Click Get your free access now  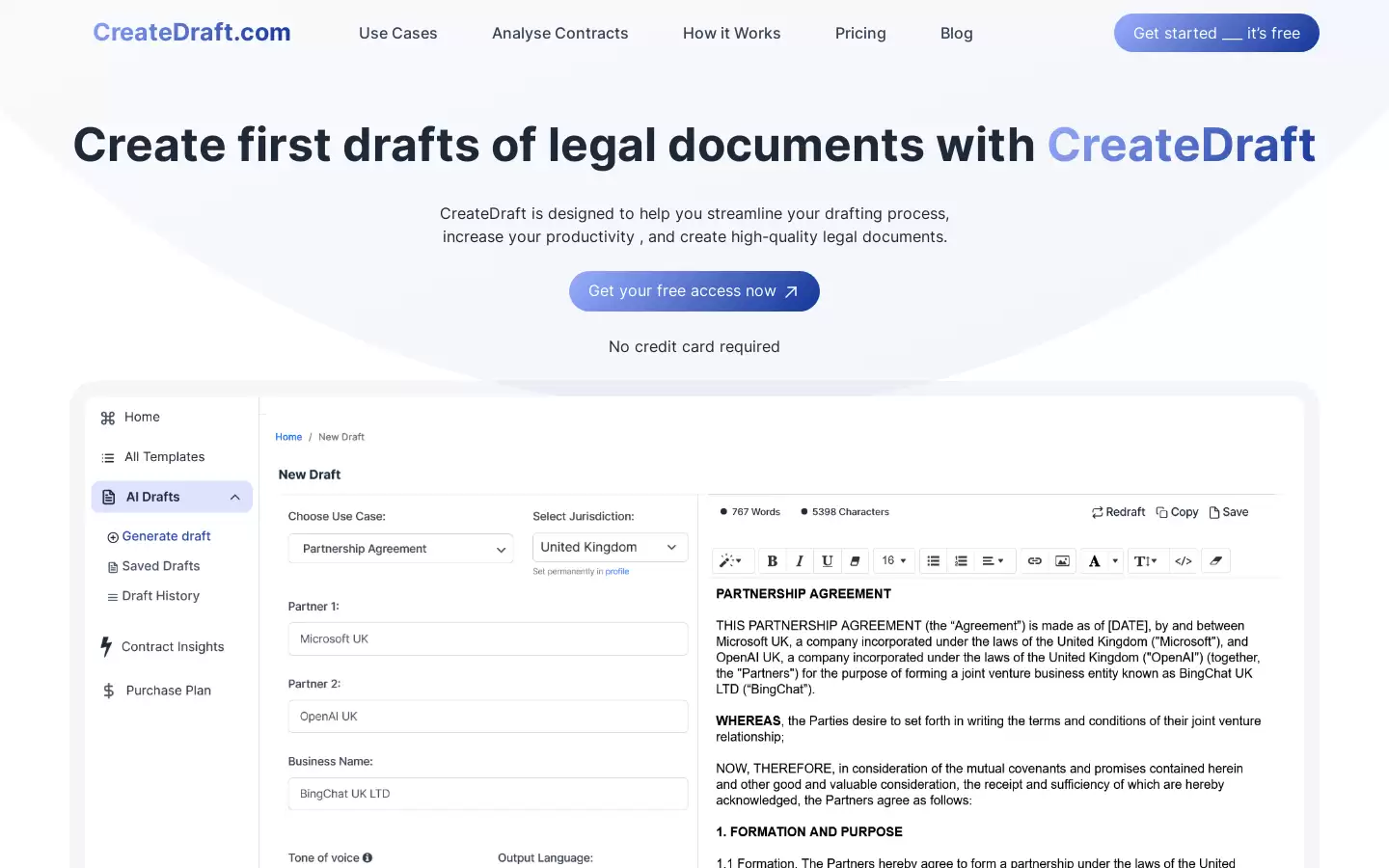[x=694, y=291]
